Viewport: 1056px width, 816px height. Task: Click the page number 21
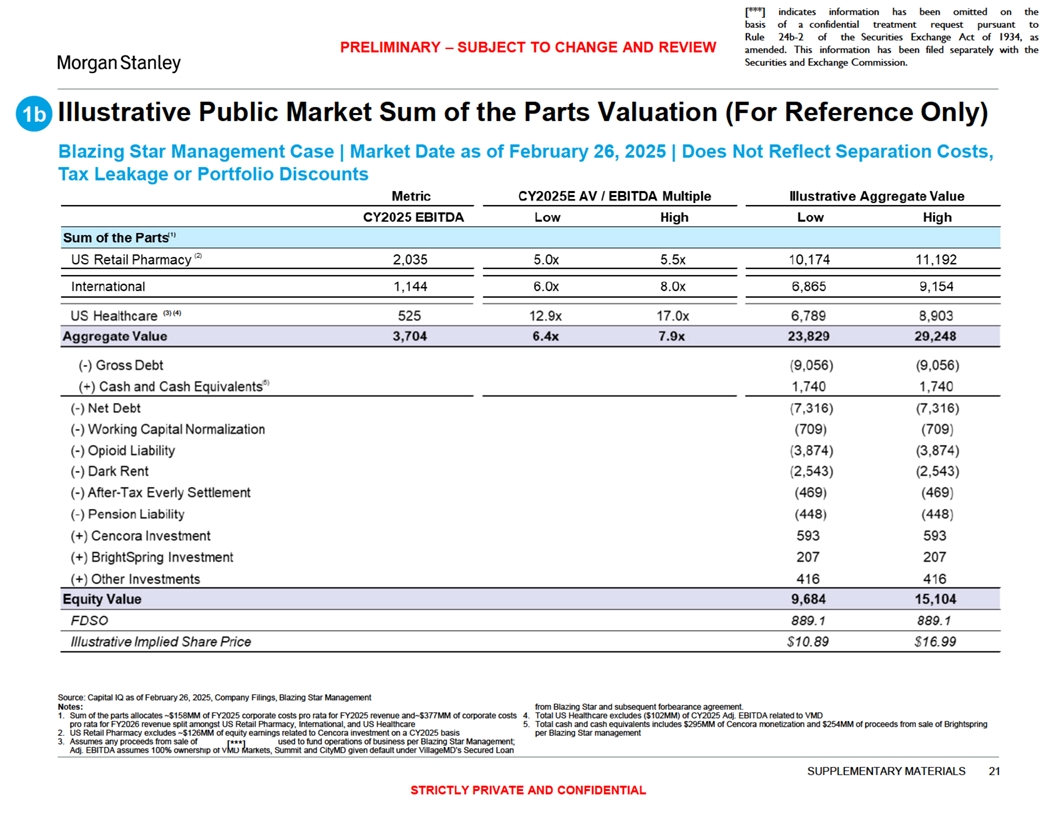click(994, 771)
